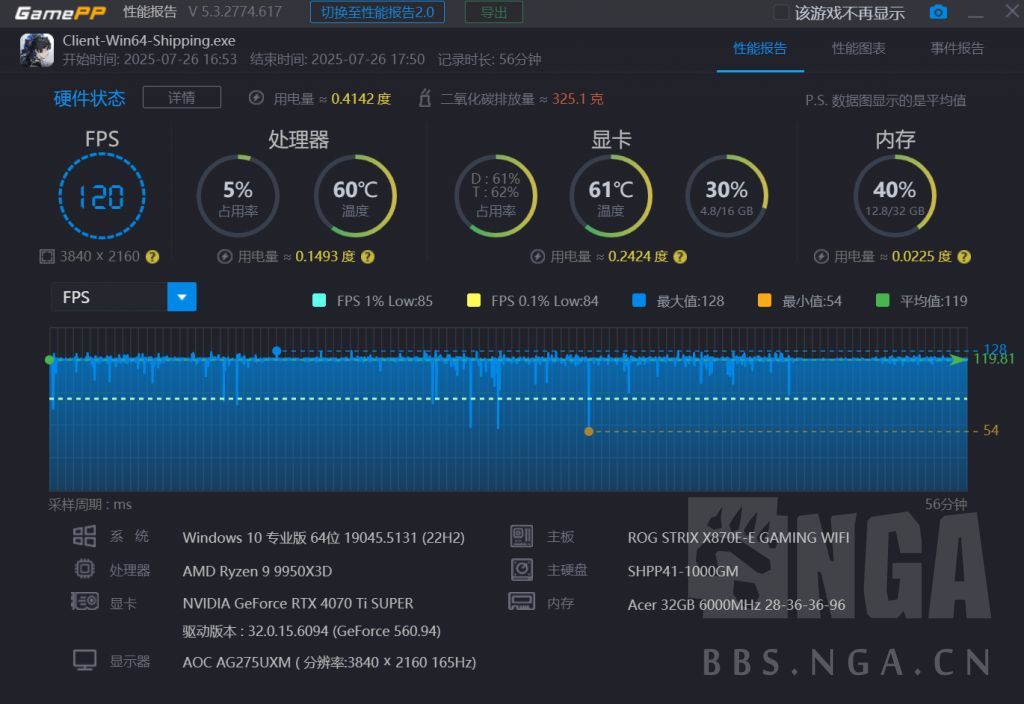Viewport: 1024px width, 704px height.
Task: Click the 显卡 graphics card icon
Action: coord(84,602)
